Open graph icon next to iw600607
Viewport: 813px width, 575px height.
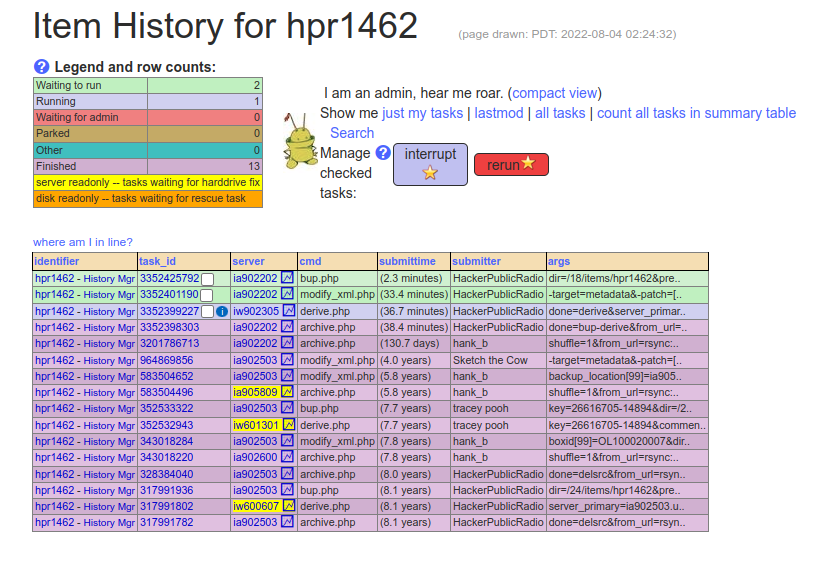point(289,506)
